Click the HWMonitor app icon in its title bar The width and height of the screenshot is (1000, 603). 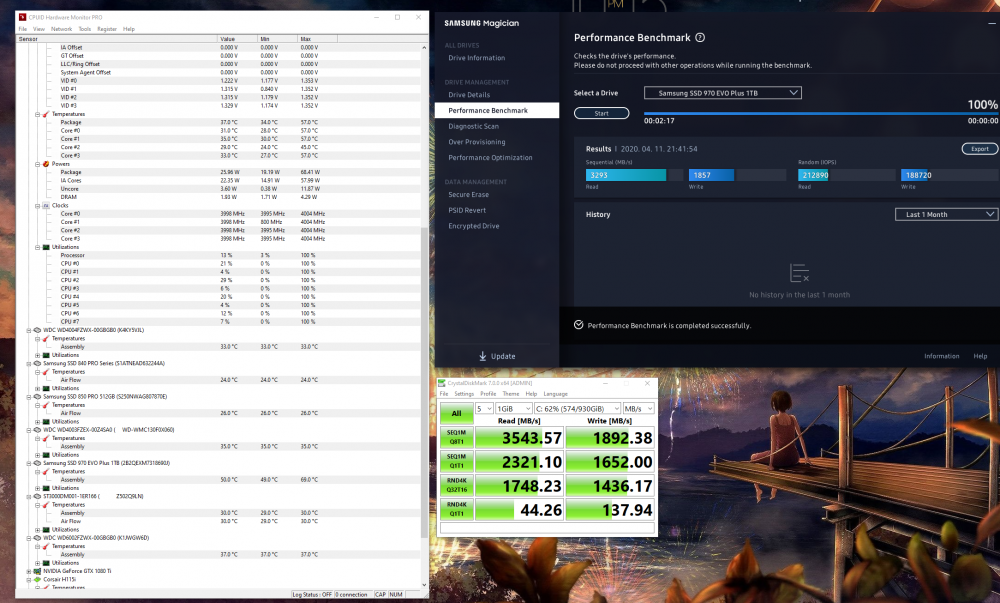pyautogui.click(x=22, y=17)
